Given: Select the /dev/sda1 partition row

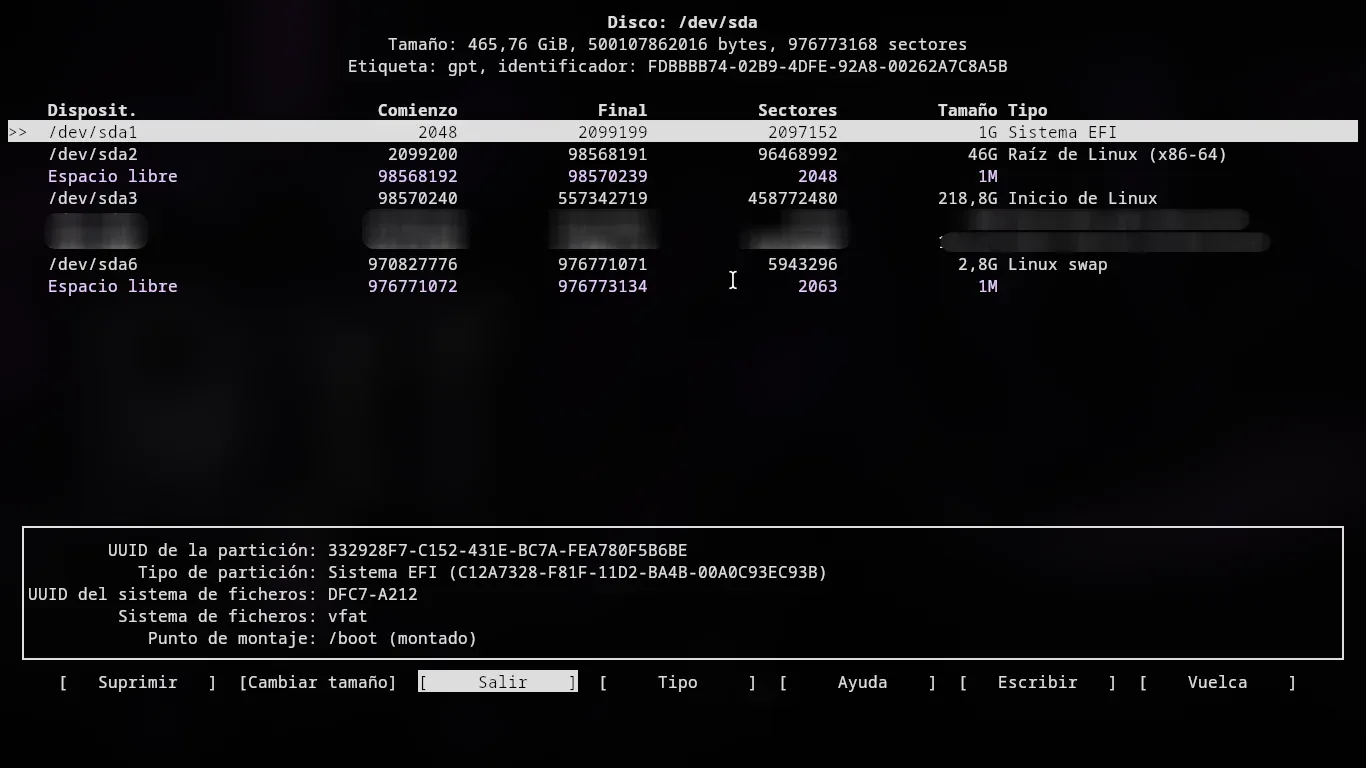Looking at the screenshot, I should pos(683,132).
